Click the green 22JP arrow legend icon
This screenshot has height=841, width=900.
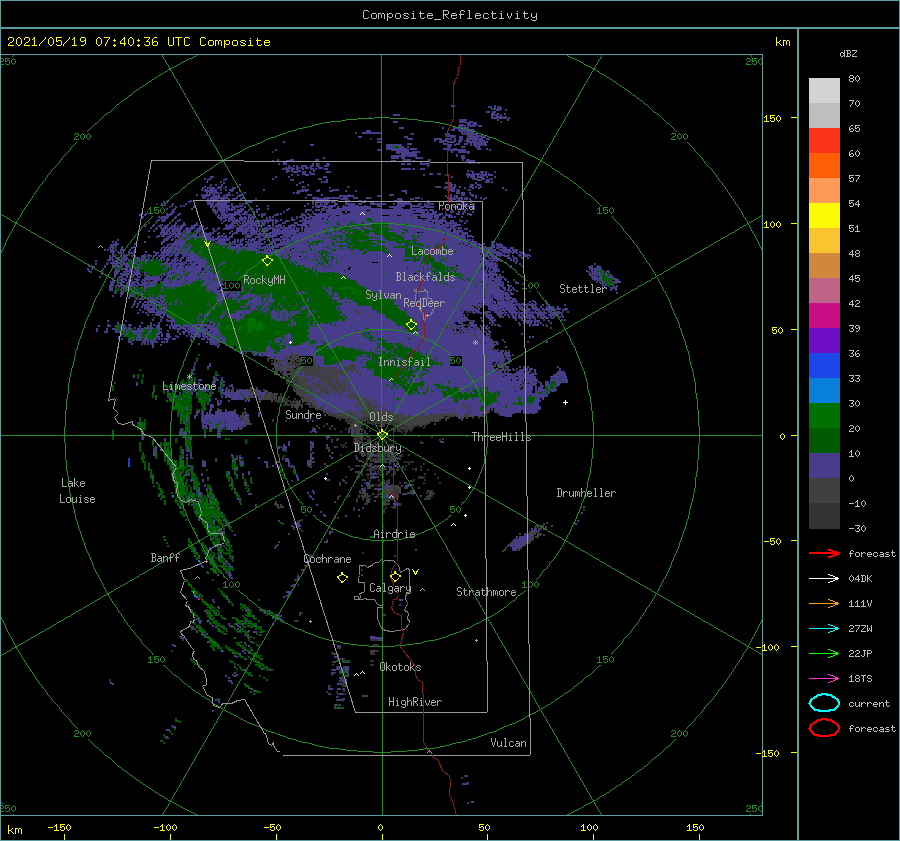824,653
